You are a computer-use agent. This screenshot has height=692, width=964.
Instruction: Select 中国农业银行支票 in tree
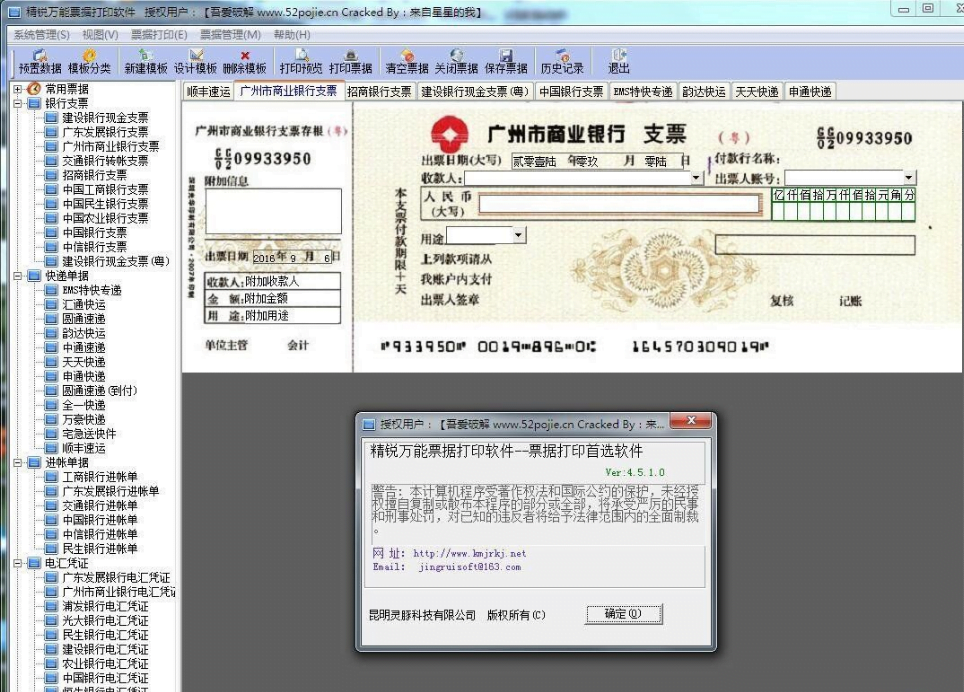click(105, 218)
